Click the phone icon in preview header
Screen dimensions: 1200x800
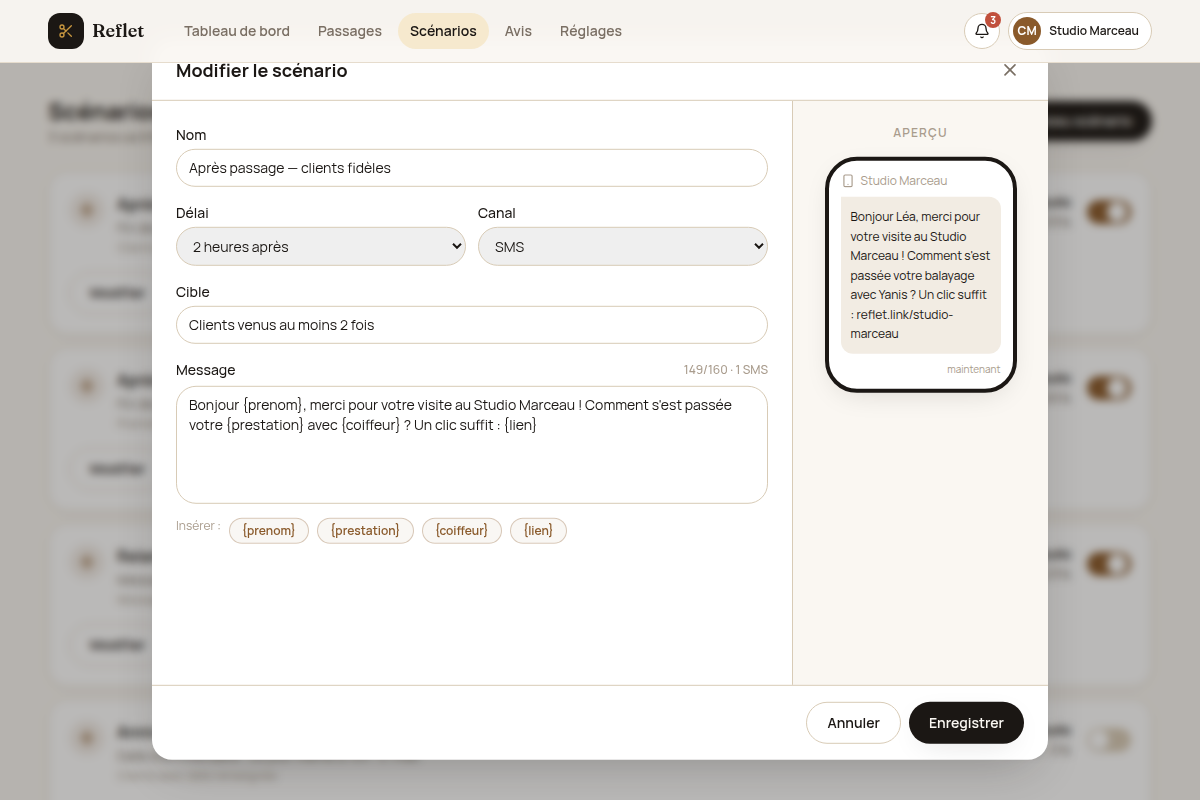[848, 181]
